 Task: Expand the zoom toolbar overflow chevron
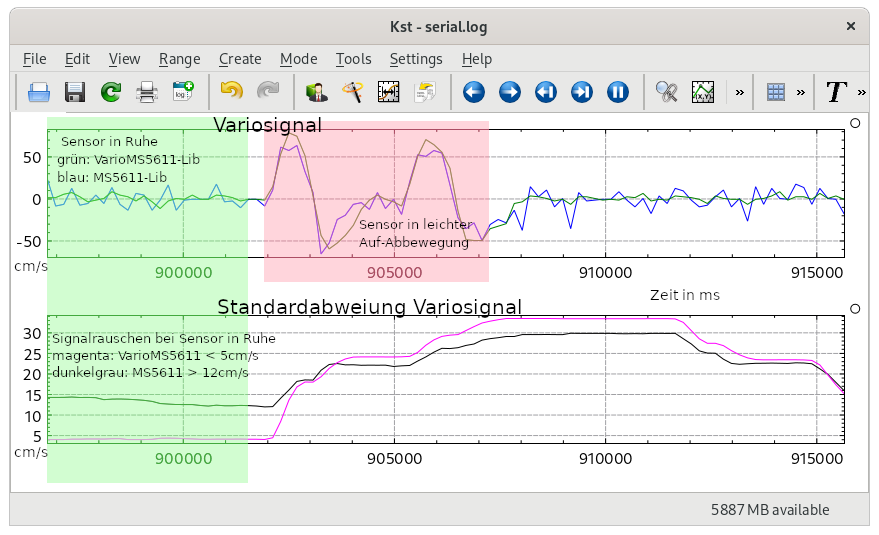click(x=739, y=93)
